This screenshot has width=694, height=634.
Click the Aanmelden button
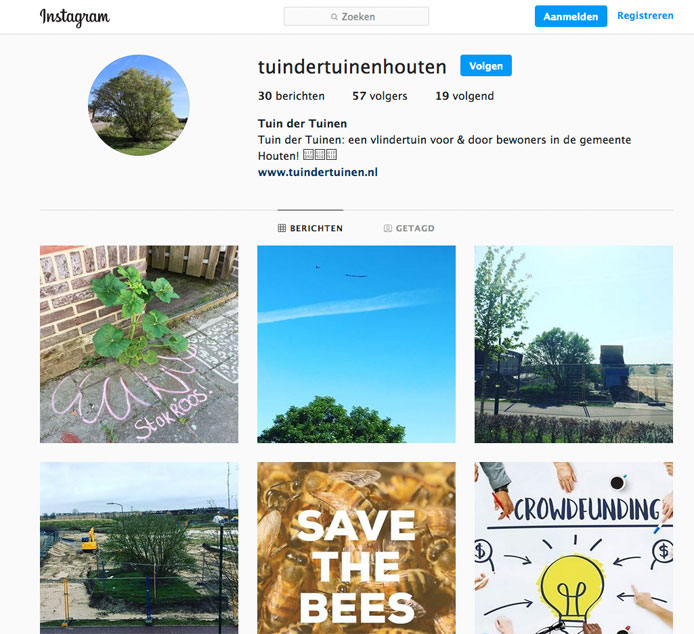pyautogui.click(x=571, y=16)
